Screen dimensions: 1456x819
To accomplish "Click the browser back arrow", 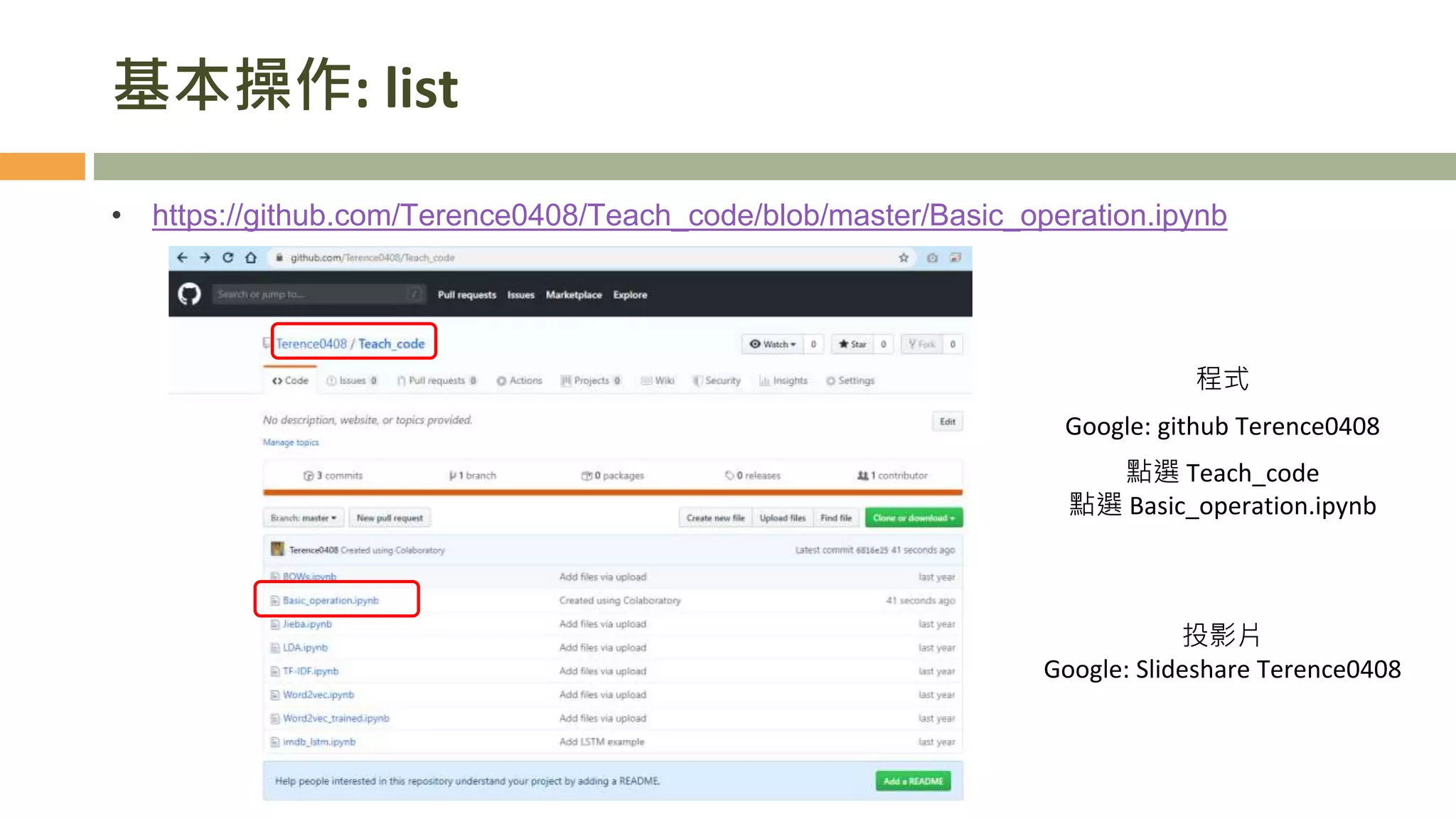I will coord(182,257).
